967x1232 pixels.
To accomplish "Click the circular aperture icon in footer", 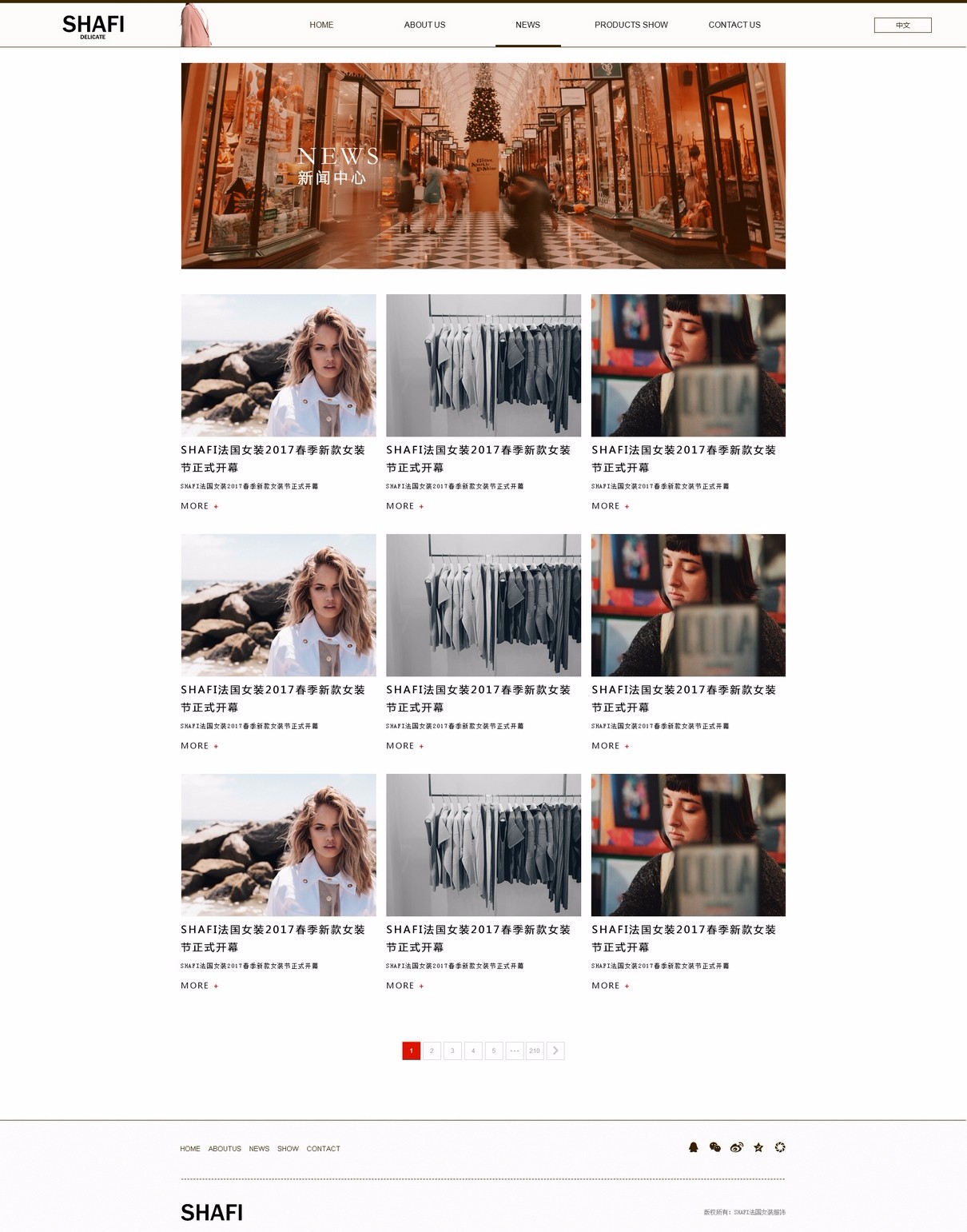I will click(x=780, y=1147).
